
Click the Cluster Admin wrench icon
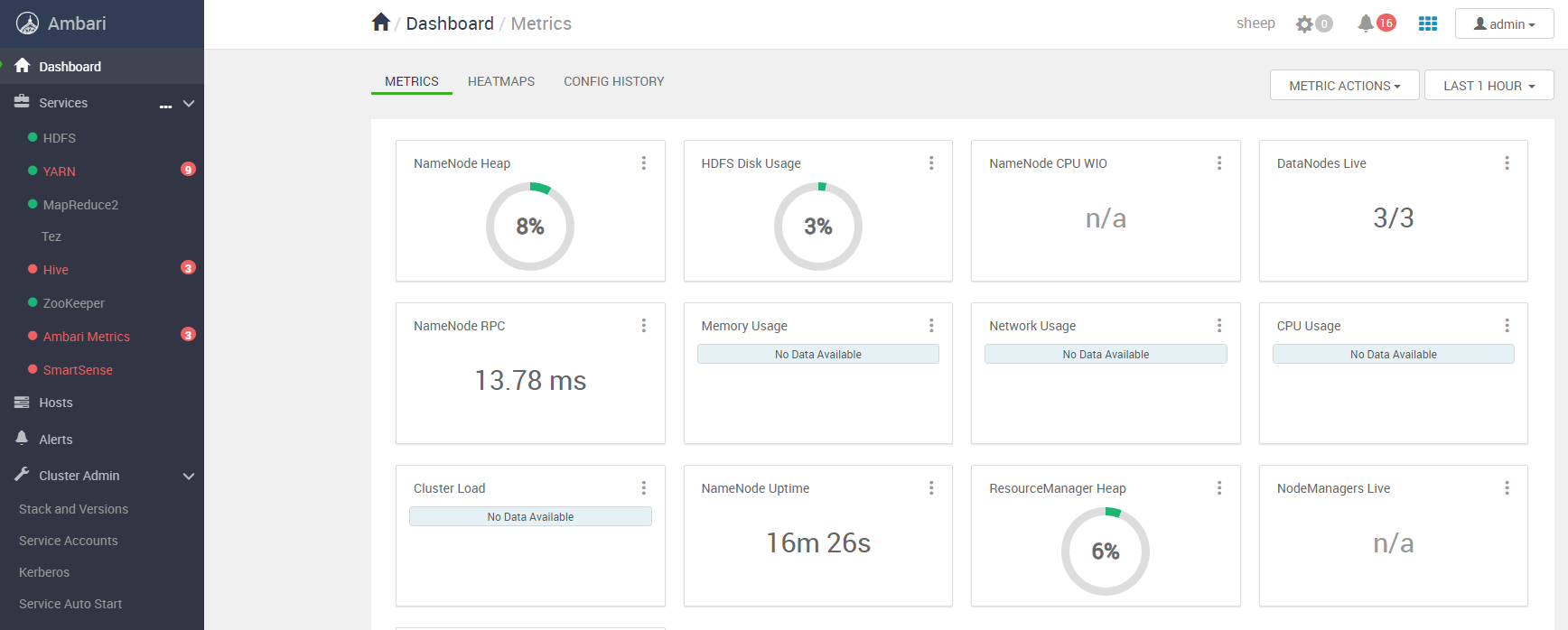pyautogui.click(x=22, y=475)
